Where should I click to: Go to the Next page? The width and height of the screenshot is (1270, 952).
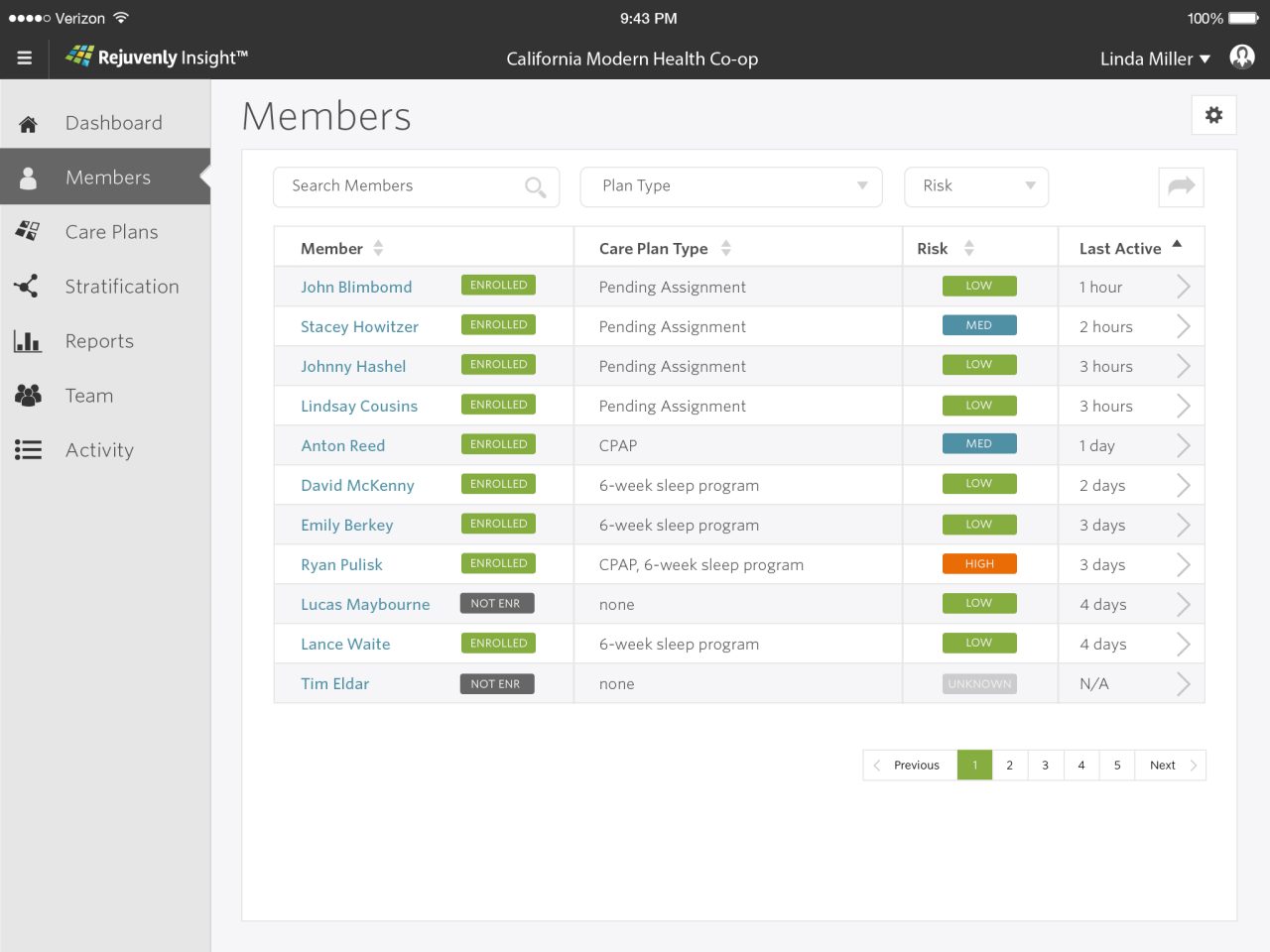click(1171, 765)
